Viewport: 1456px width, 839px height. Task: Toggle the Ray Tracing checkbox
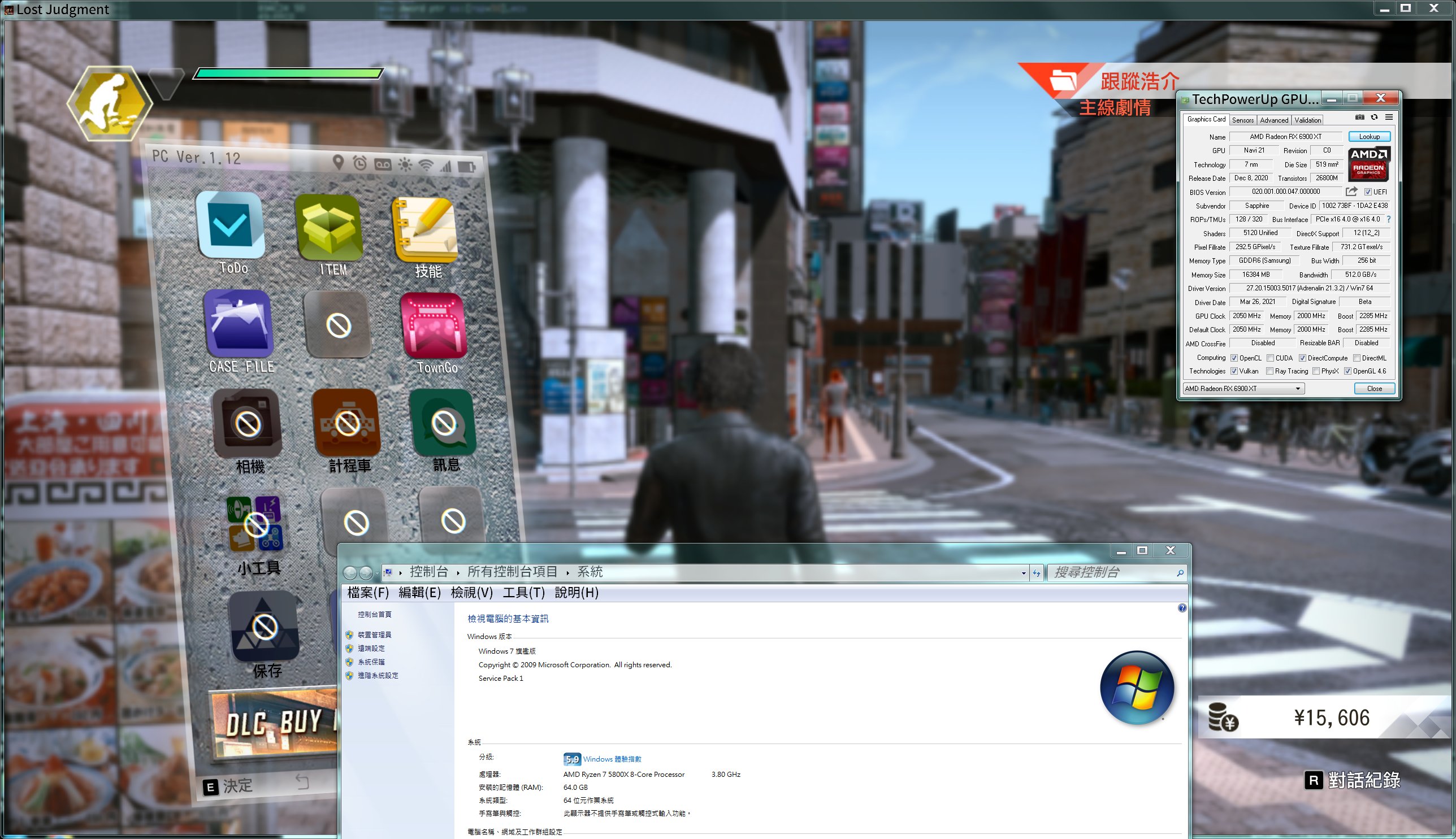(1270, 371)
